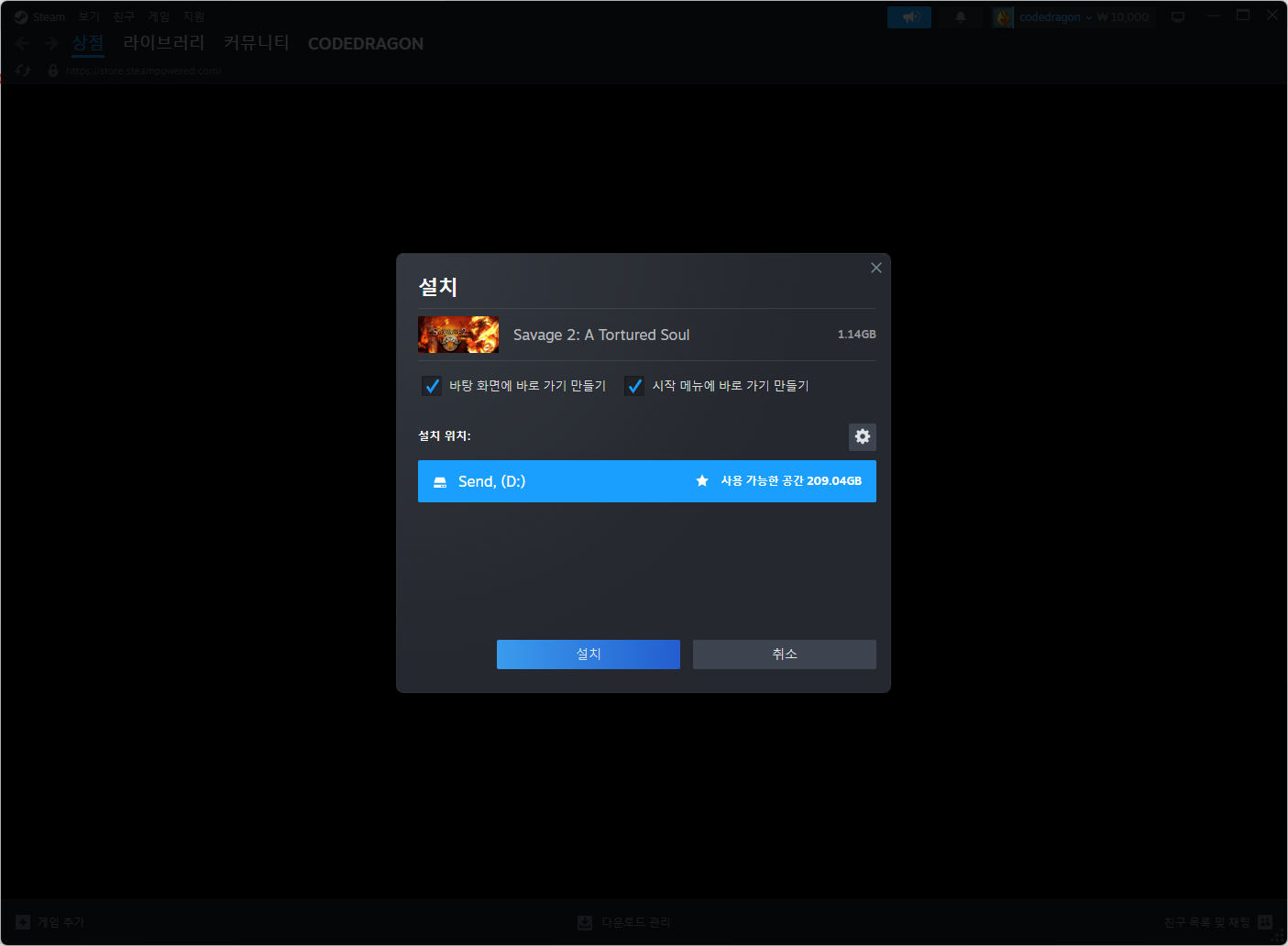Open install location settings gear
This screenshot has width=1288, height=946.
point(862,436)
